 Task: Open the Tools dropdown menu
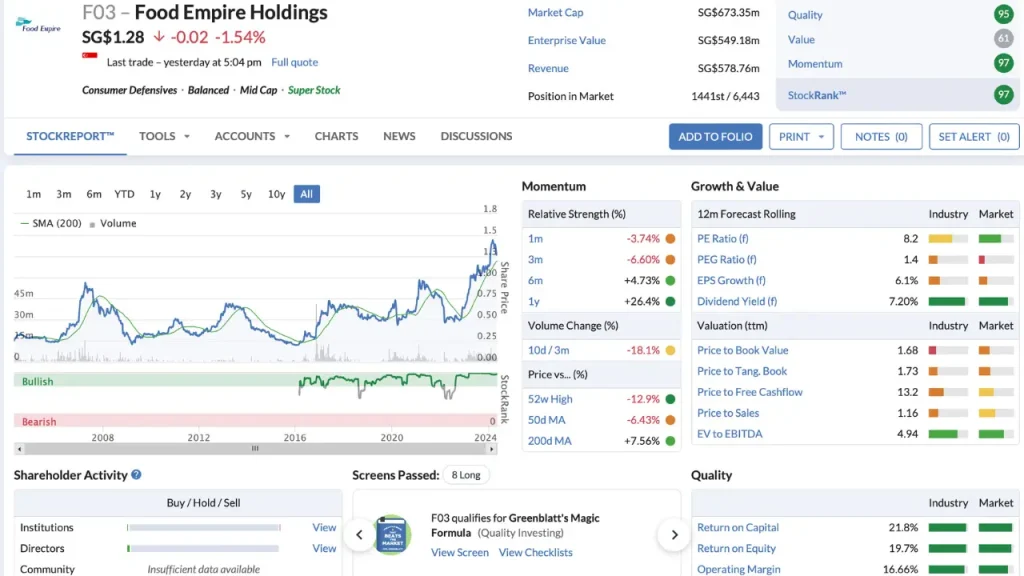[x=164, y=136]
